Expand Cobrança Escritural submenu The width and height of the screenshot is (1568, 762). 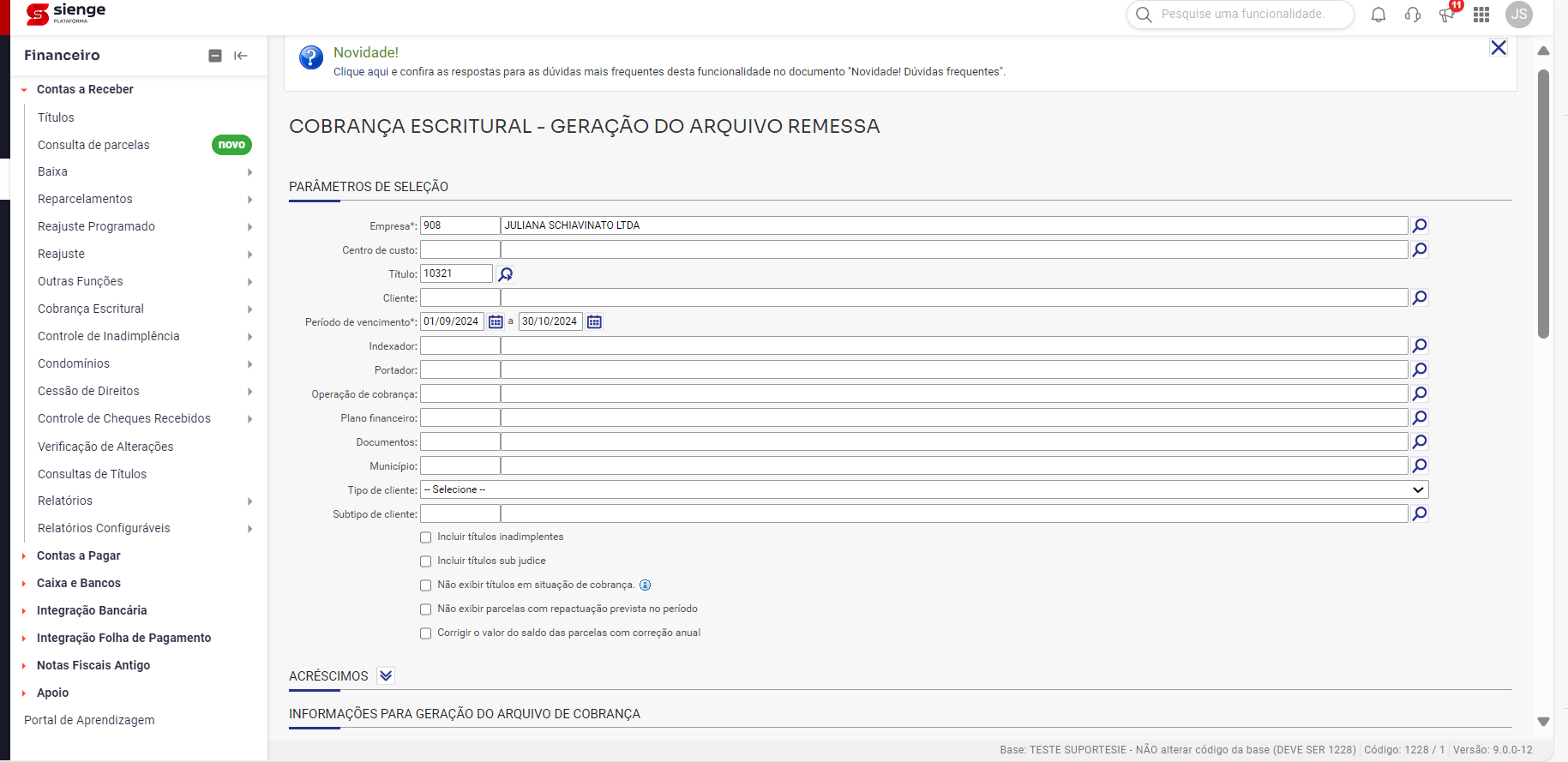pos(250,309)
